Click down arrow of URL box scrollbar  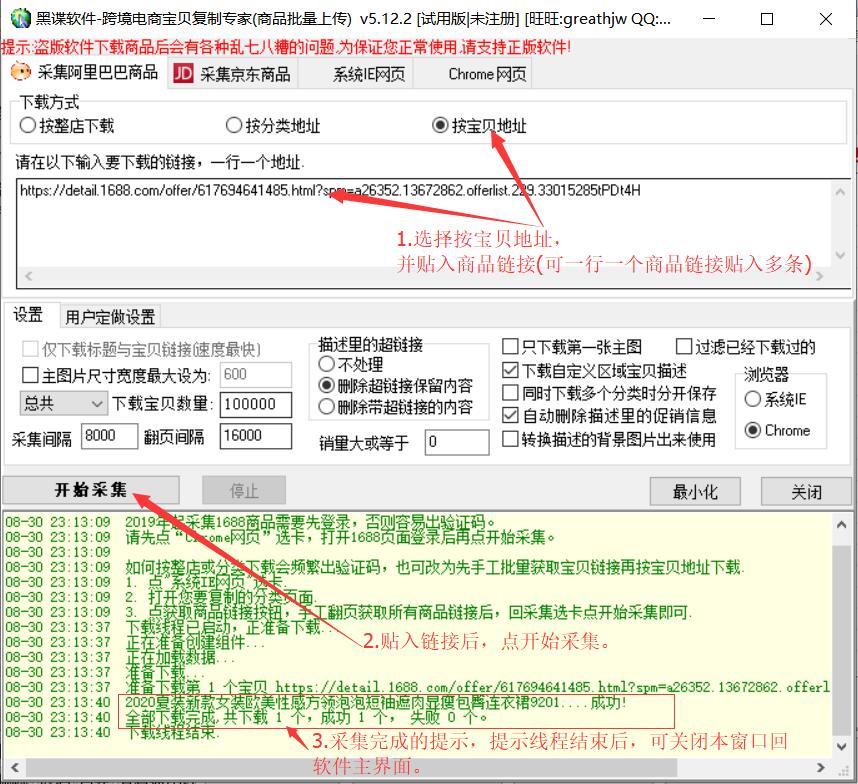pyautogui.click(x=840, y=255)
